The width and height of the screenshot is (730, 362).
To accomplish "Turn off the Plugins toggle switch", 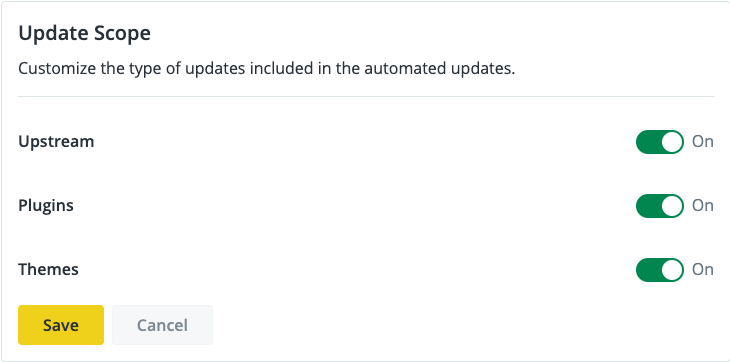I will click(660, 206).
